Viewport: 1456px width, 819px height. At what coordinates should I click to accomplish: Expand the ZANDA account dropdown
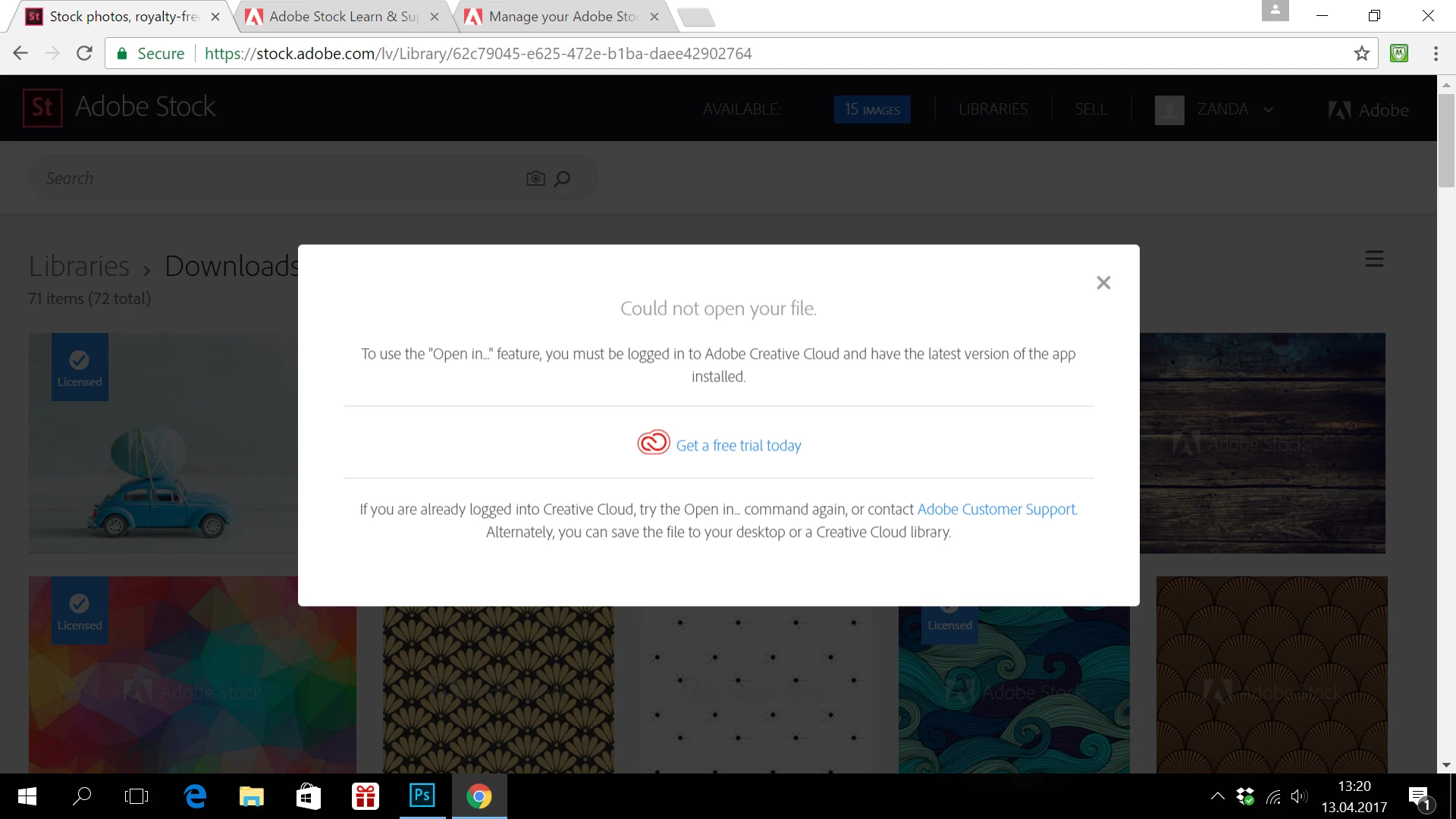pyautogui.click(x=1268, y=110)
